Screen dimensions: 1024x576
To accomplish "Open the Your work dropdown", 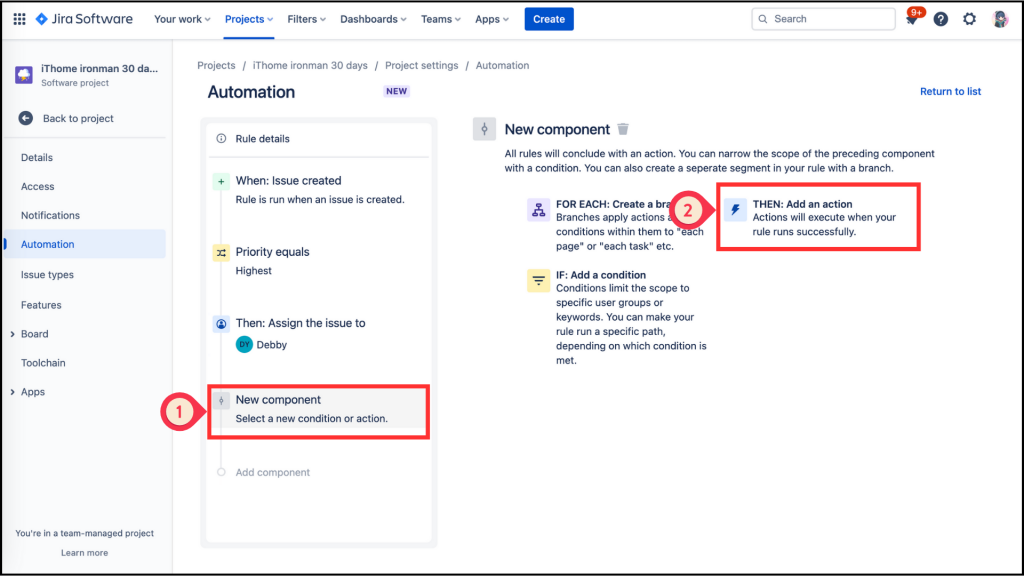I will coord(182,19).
